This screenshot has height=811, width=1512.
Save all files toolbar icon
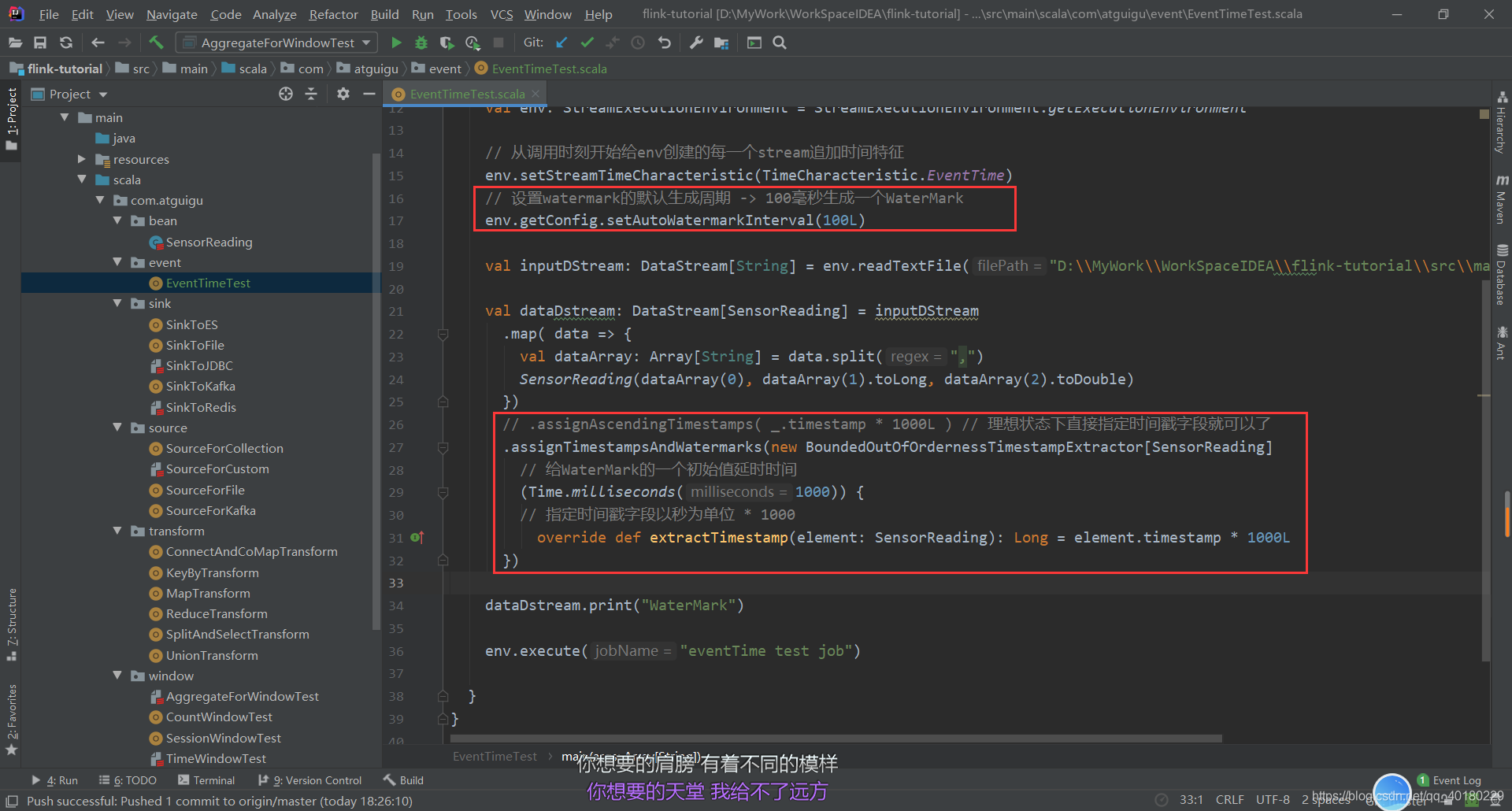(x=40, y=43)
